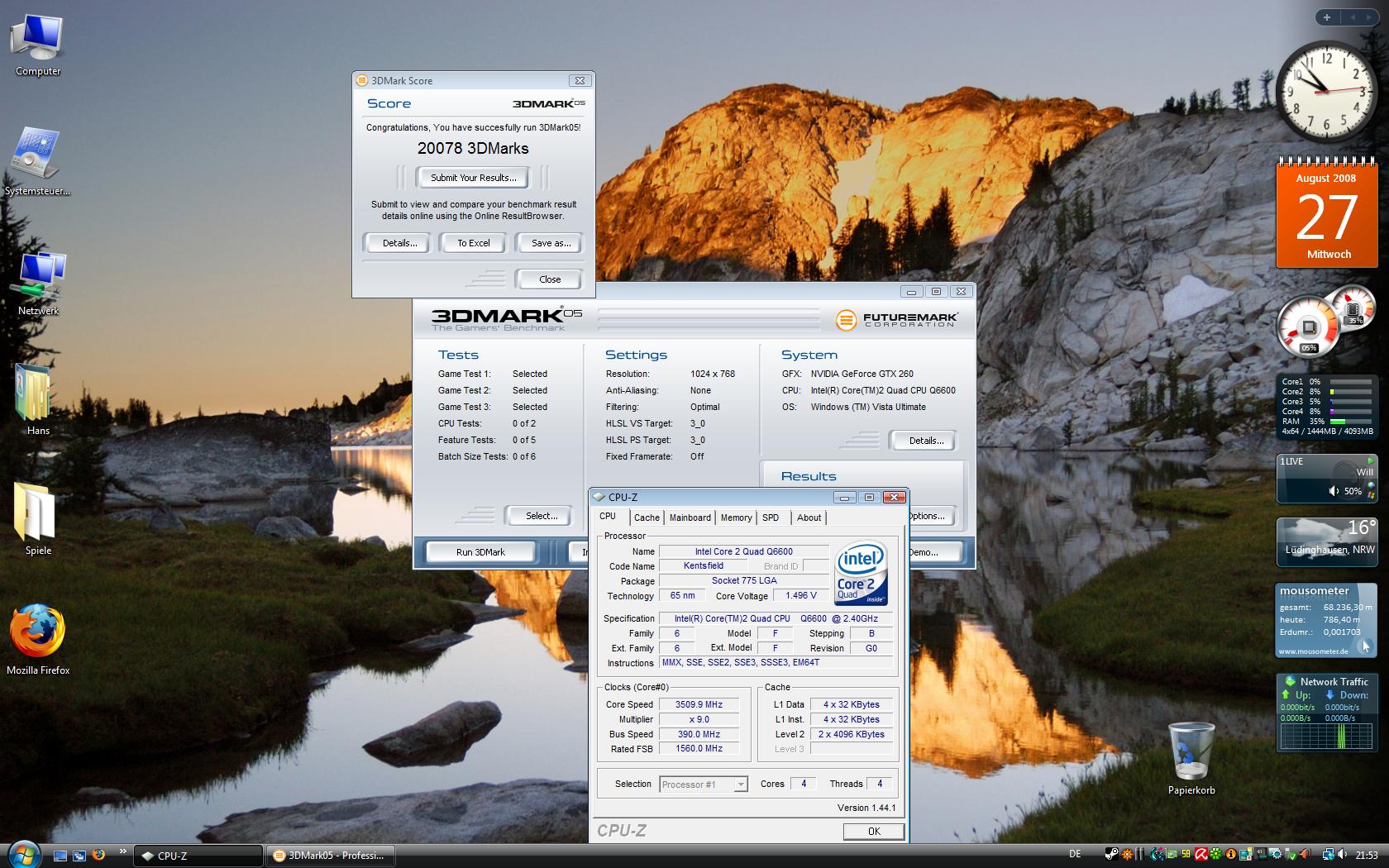The image size is (1389, 868).
Task: Click the sidebar next gadgets page arrow
Action: pyautogui.click(x=1369, y=17)
